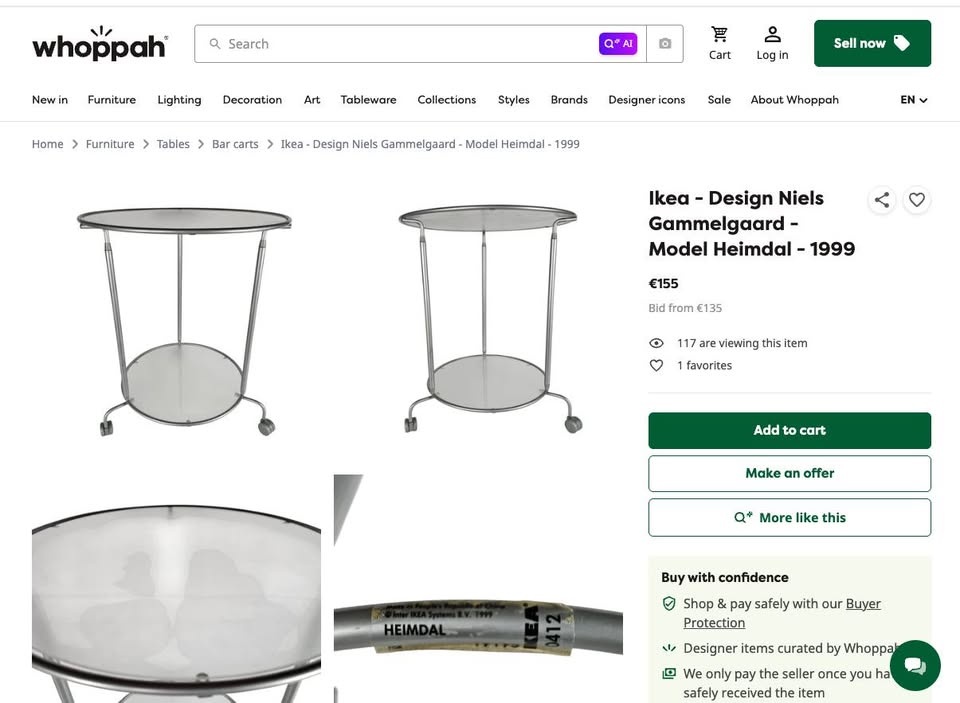The width and height of the screenshot is (960, 703).
Task: Click the eye icon next to viewer count
Action: click(x=656, y=342)
